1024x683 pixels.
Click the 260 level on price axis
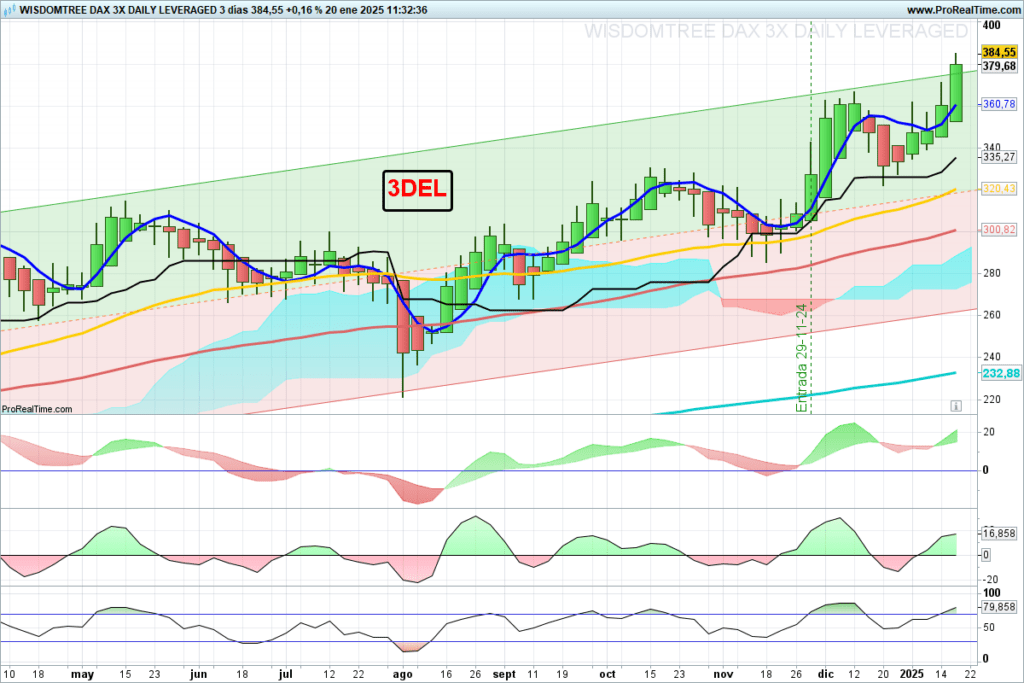point(991,315)
